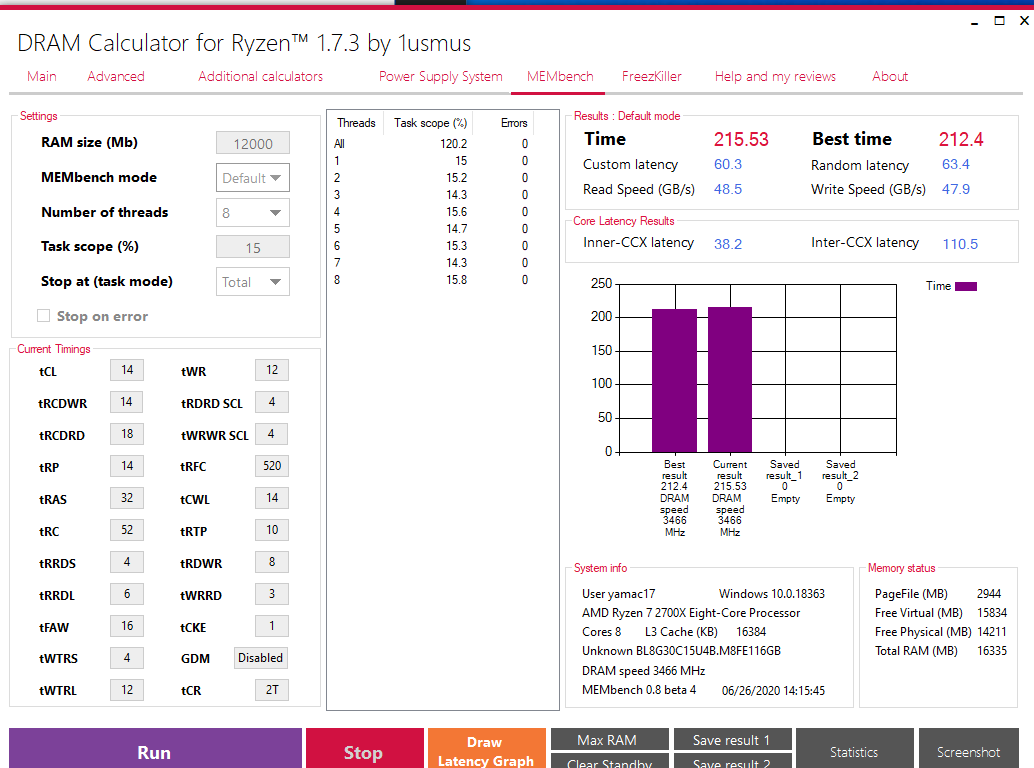The width and height of the screenshot is (1034, 768).
Task: Open the Stop at task mode dropdown
Action: point(253,282)
